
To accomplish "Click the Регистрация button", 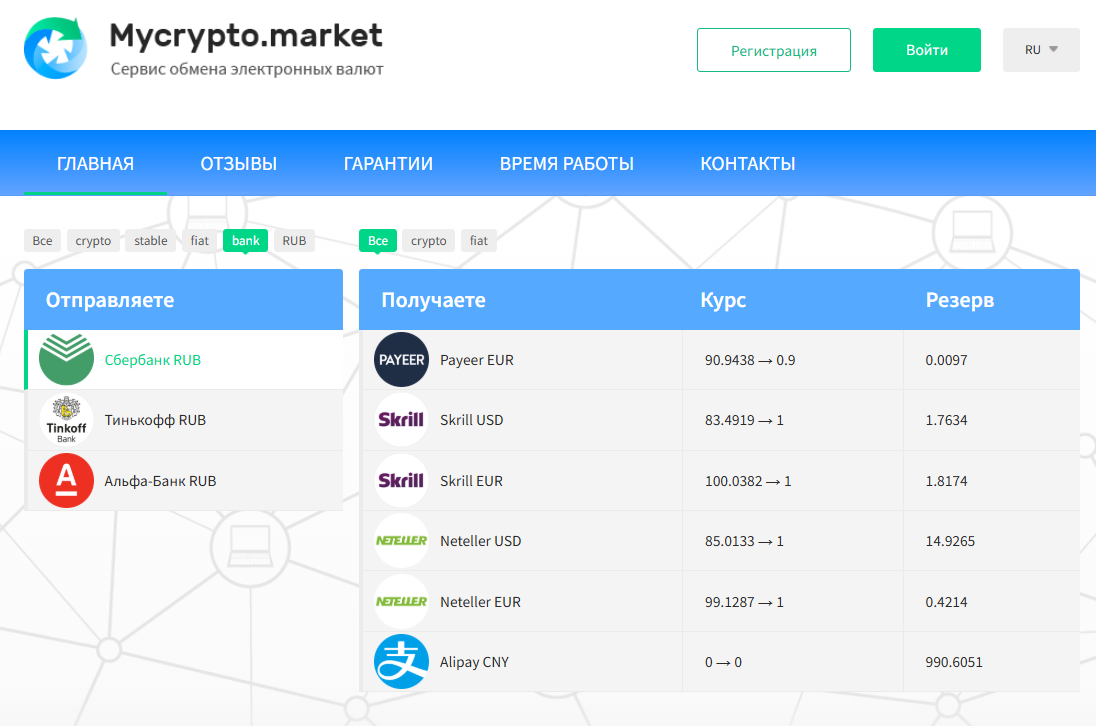I will 774,50.
